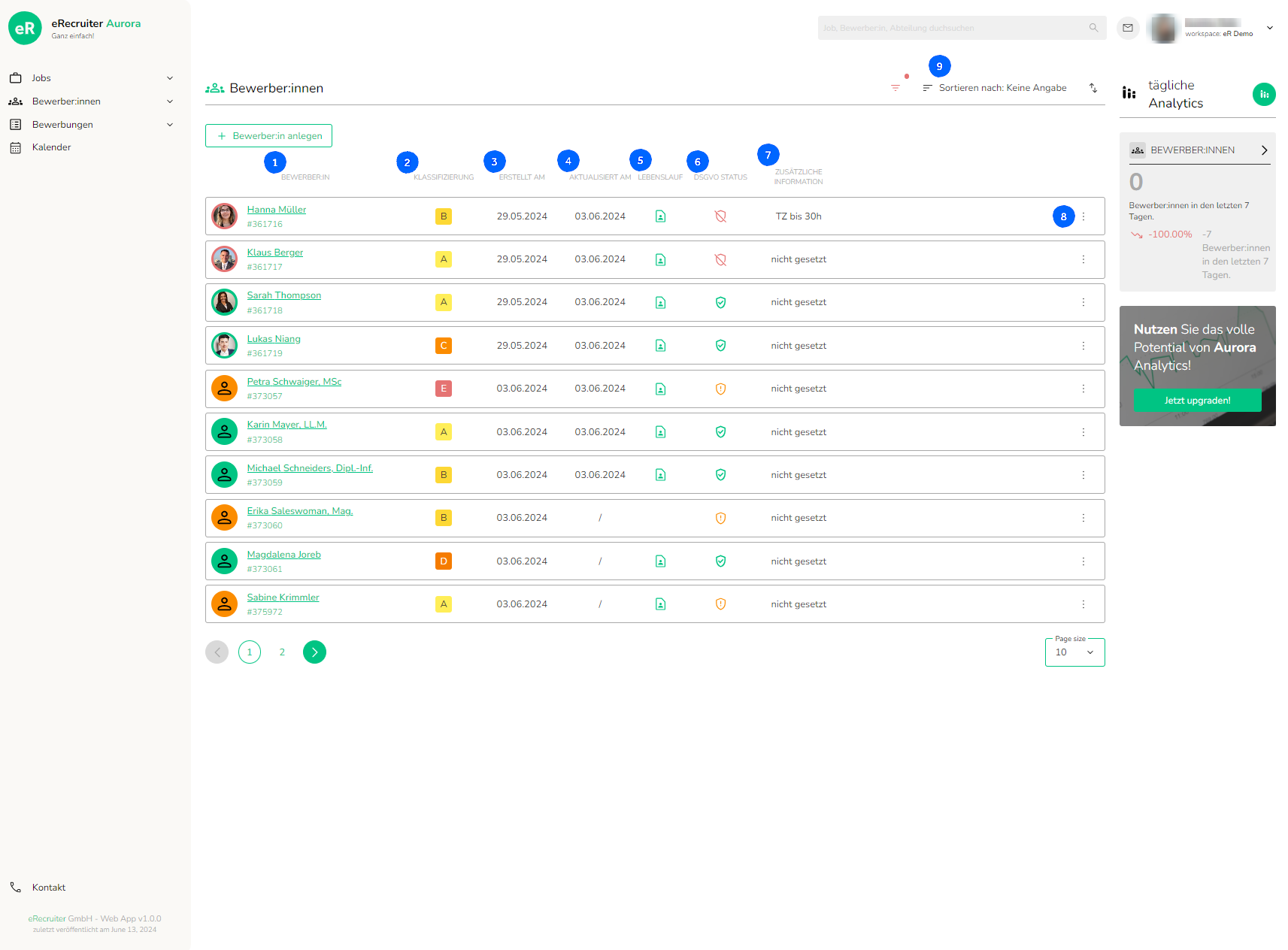Image resolution: width=1288 pixels, height=950 pixels.
Task: Click TZ bis 30h information text
Action: [x=799, y=216]
